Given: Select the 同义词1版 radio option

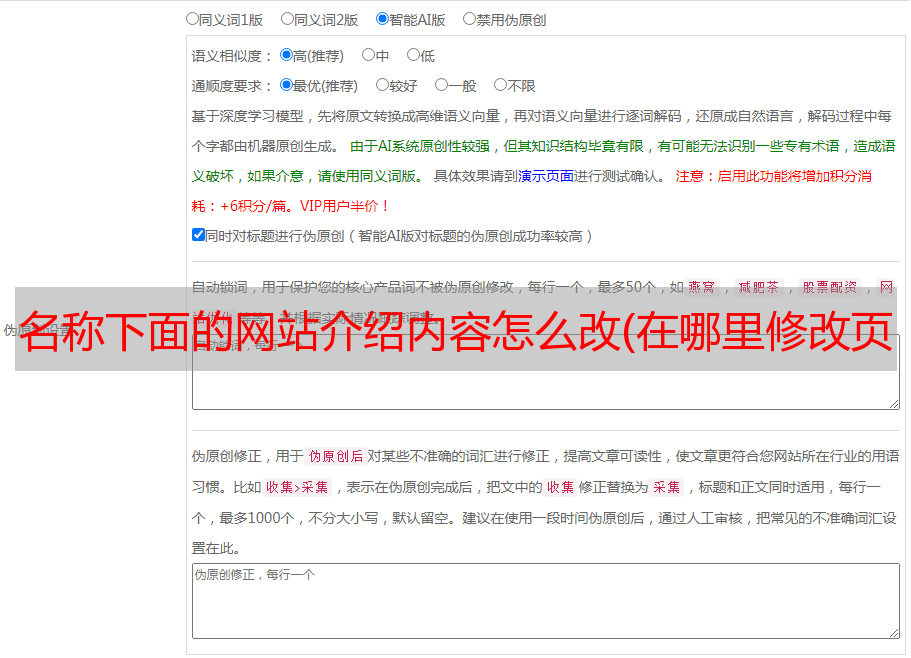Looking at the screenshot, I should pos(192,19).
